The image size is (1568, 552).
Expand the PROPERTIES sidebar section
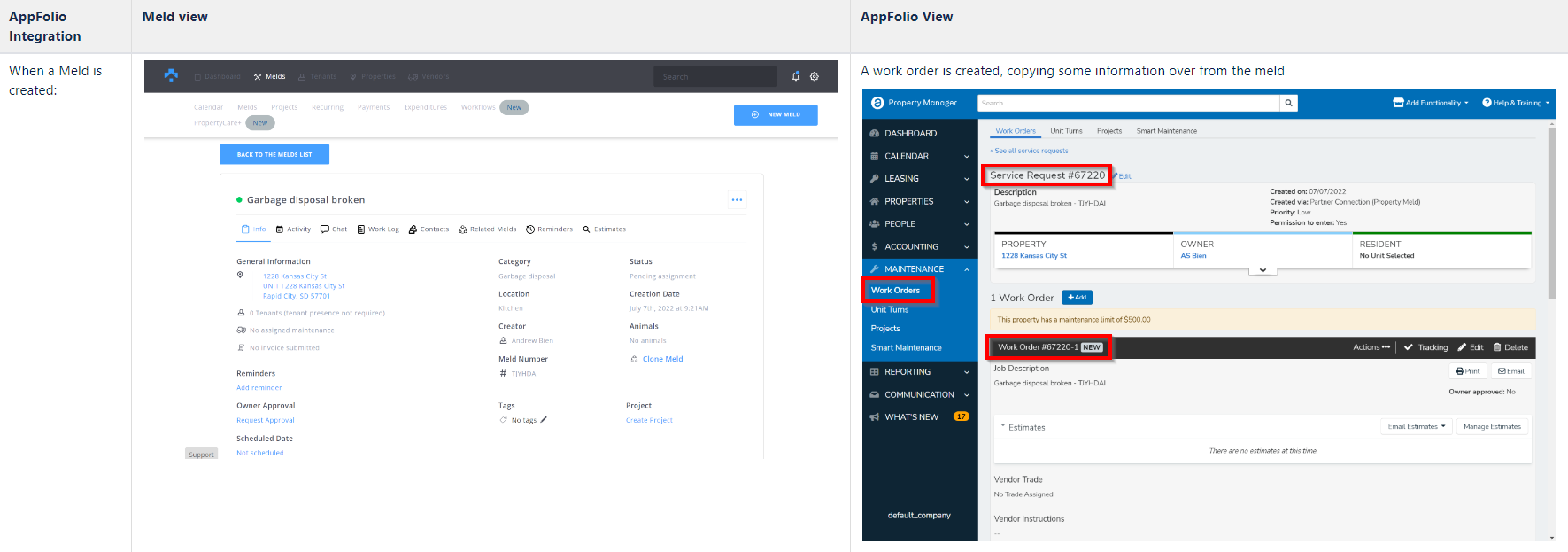[920, 201]
